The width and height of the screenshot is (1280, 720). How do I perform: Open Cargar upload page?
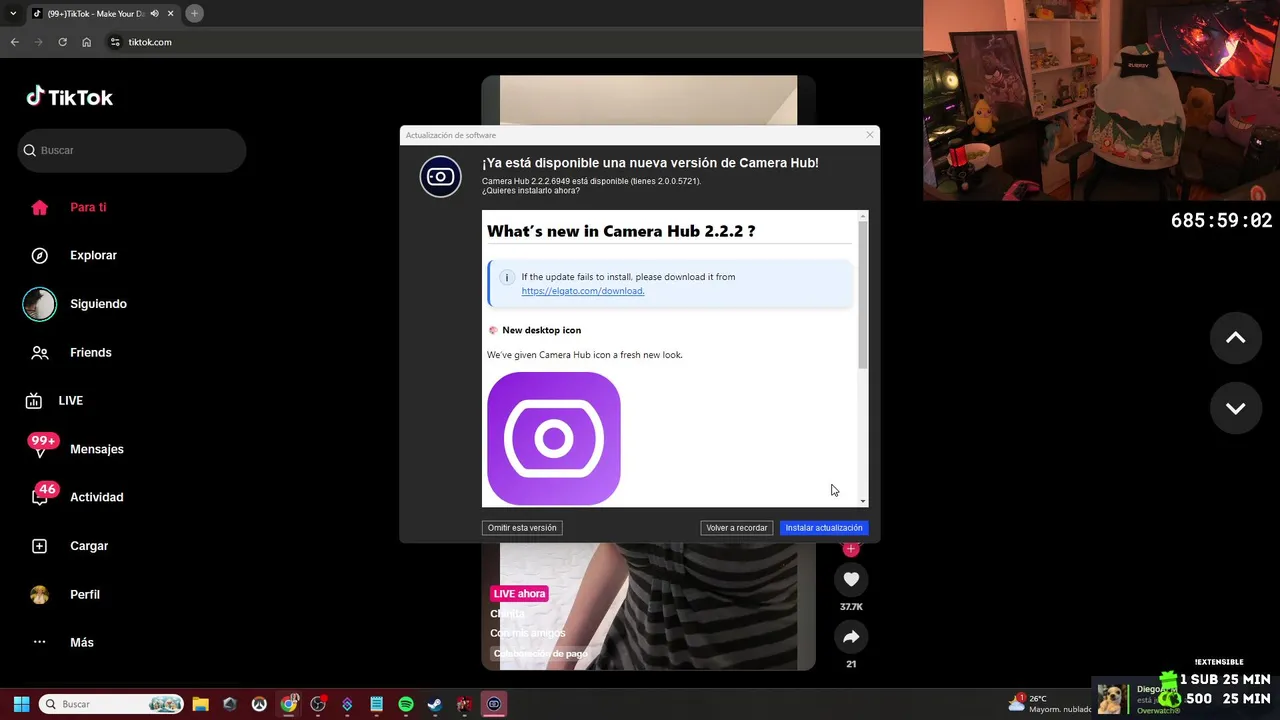[x=89, y=546]
